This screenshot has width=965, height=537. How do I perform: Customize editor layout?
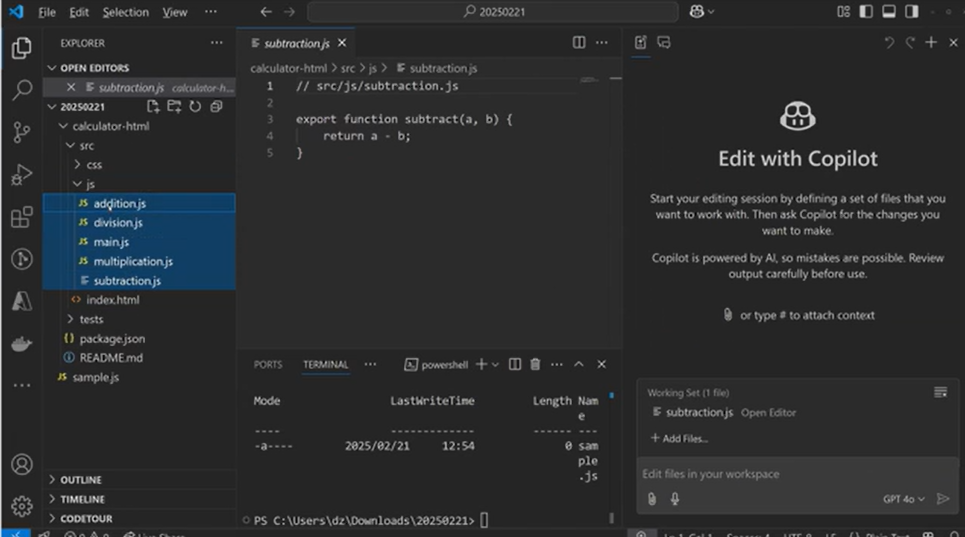coord(843,12)
